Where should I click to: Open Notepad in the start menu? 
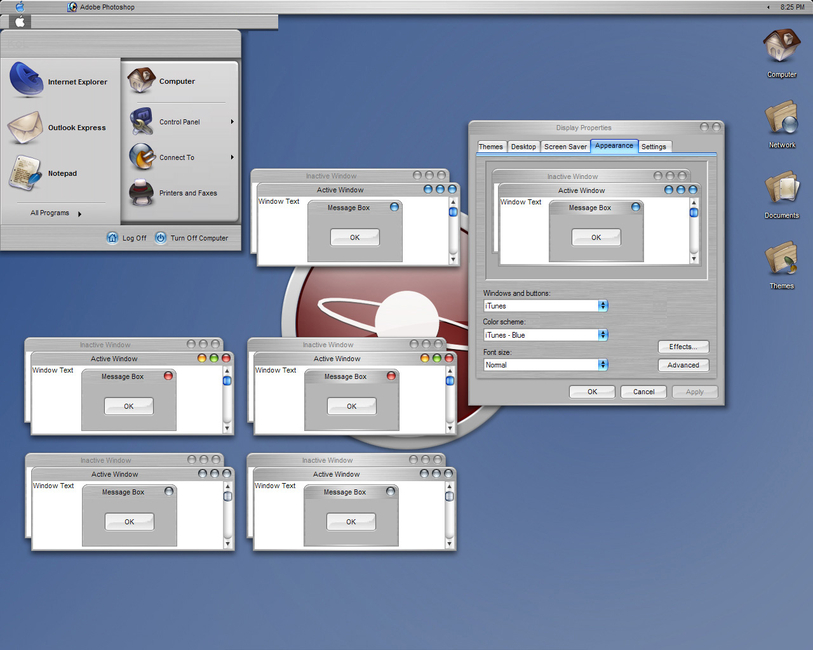(x=44, y=173)
